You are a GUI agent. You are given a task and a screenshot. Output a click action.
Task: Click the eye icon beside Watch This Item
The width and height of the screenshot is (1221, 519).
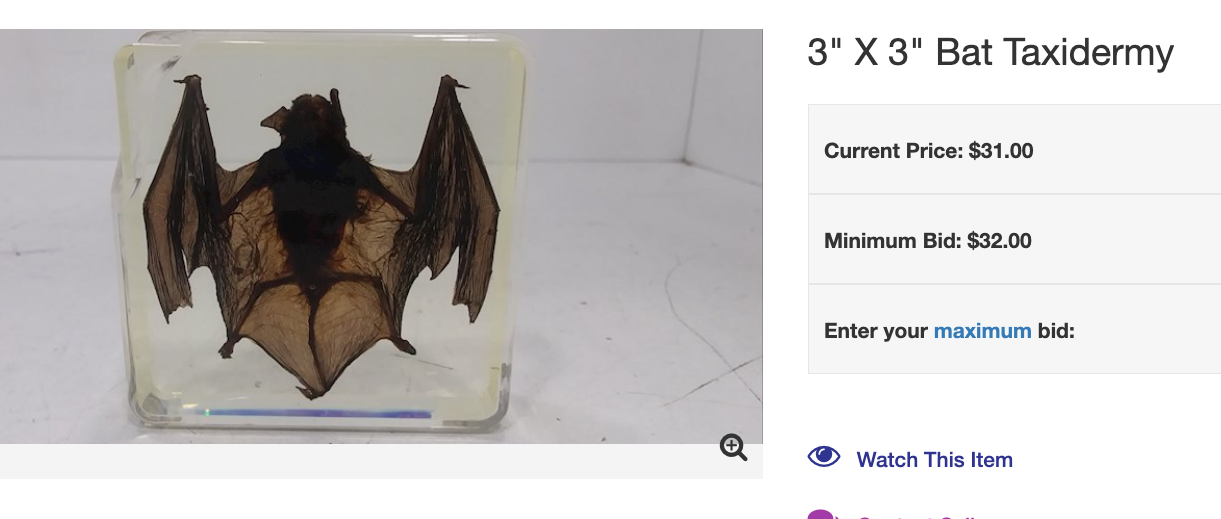[x=823, y=457]
